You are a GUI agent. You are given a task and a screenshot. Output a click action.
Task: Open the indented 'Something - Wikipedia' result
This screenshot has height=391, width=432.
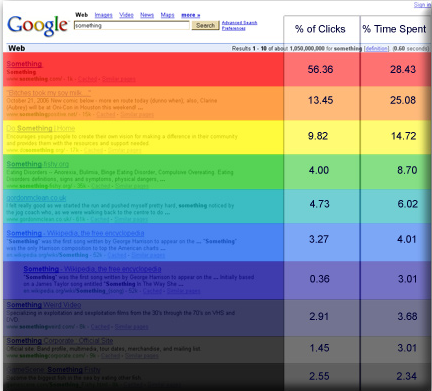click(92, 269)
